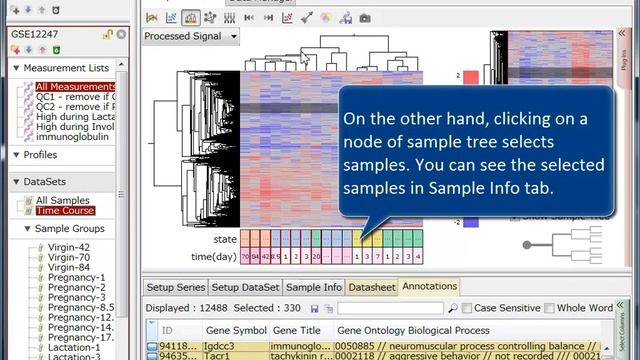640x360 pixels.
Task: Select High during Lacta measurement list
Action: coord(76,117)
